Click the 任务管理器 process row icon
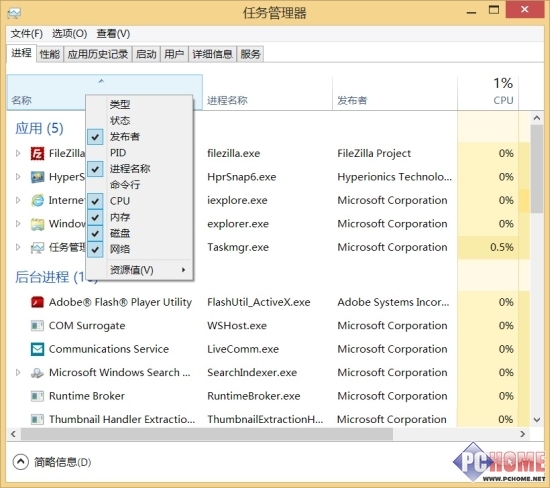Screen dimensions: 550x488 click(x=37, y=247)
